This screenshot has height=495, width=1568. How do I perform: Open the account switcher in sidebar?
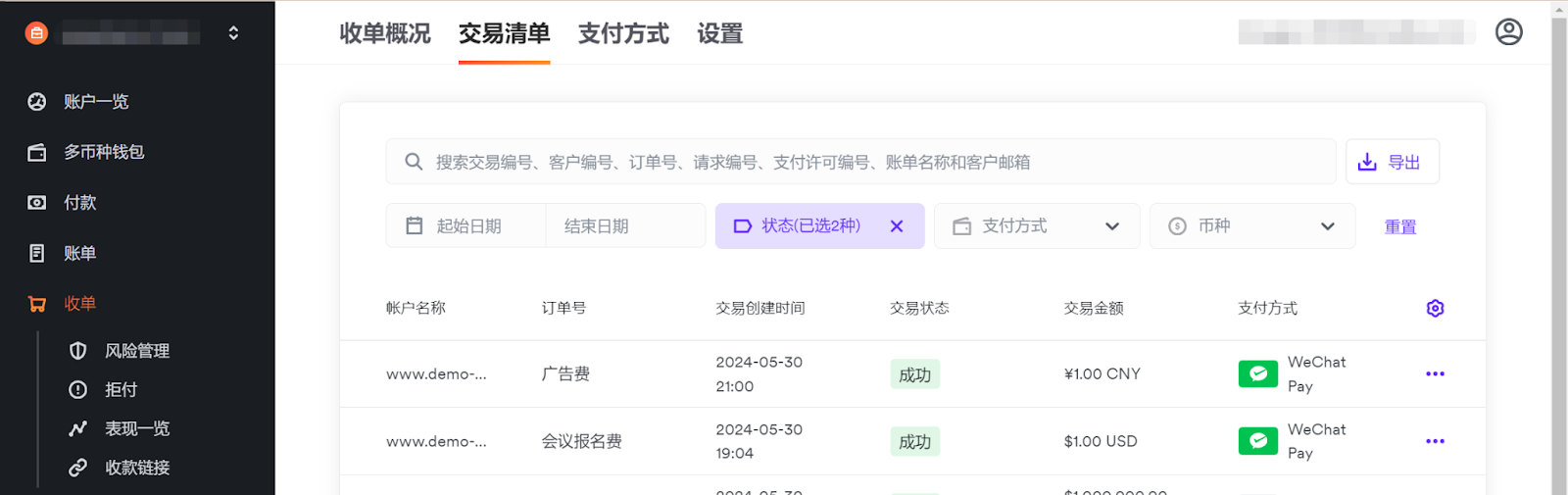pos(233,33)
